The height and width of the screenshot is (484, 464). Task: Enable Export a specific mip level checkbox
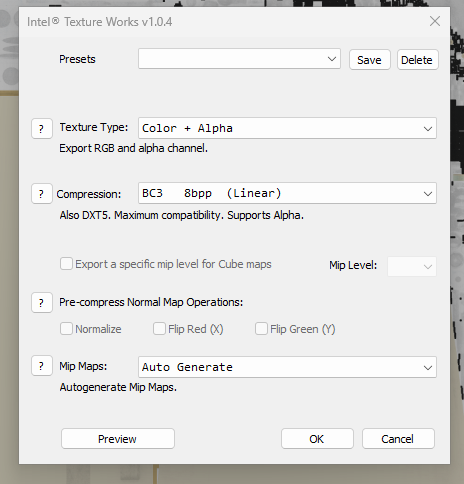point(66,263)
